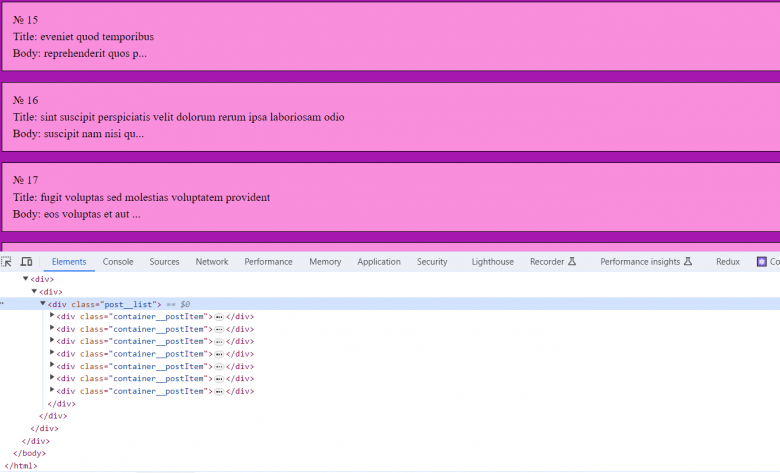Click "Title: eveniet quod temporibus"
The height and width of the screenshot is (473, 780).
pyautogui.click(x=83, y=36)
